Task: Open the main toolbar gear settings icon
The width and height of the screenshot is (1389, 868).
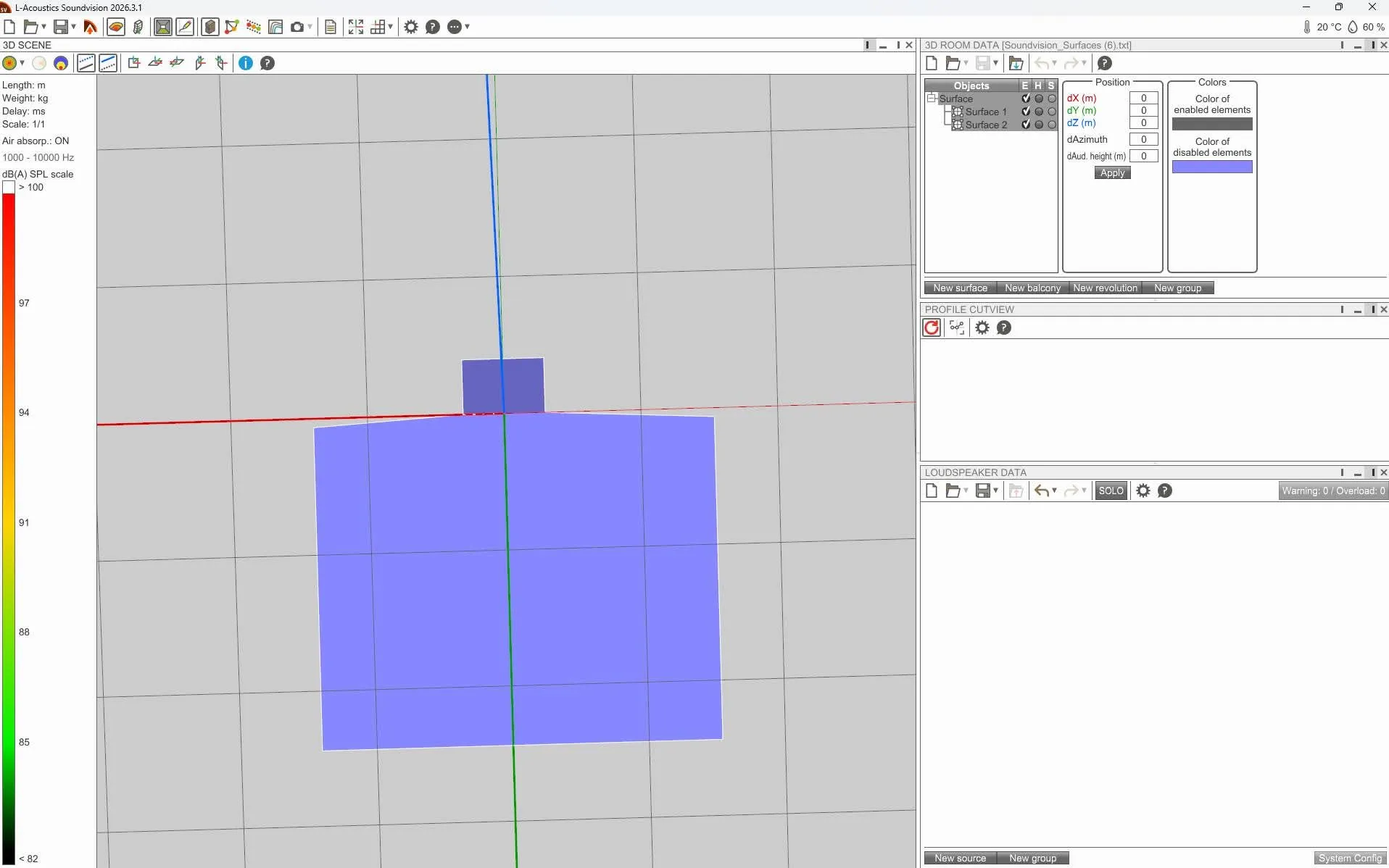Action: [411, 27]
